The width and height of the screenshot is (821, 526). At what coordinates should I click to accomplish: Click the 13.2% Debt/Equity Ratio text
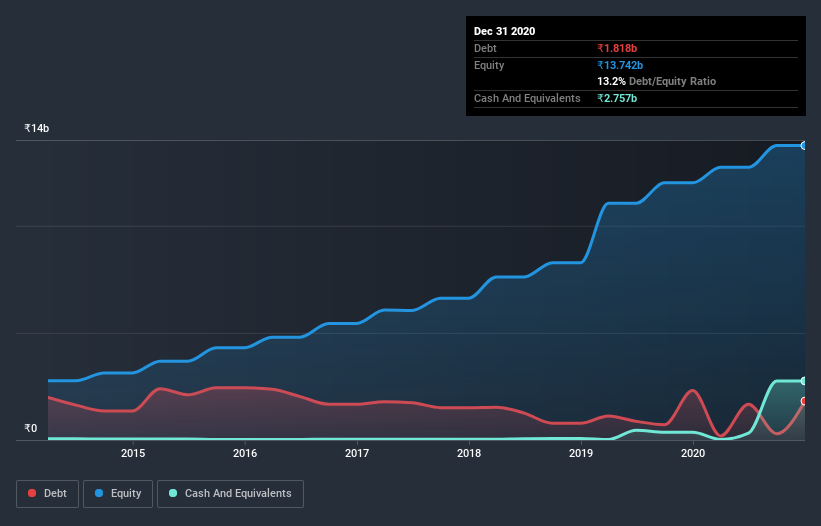pyautogui.click(x=657, y=82)
